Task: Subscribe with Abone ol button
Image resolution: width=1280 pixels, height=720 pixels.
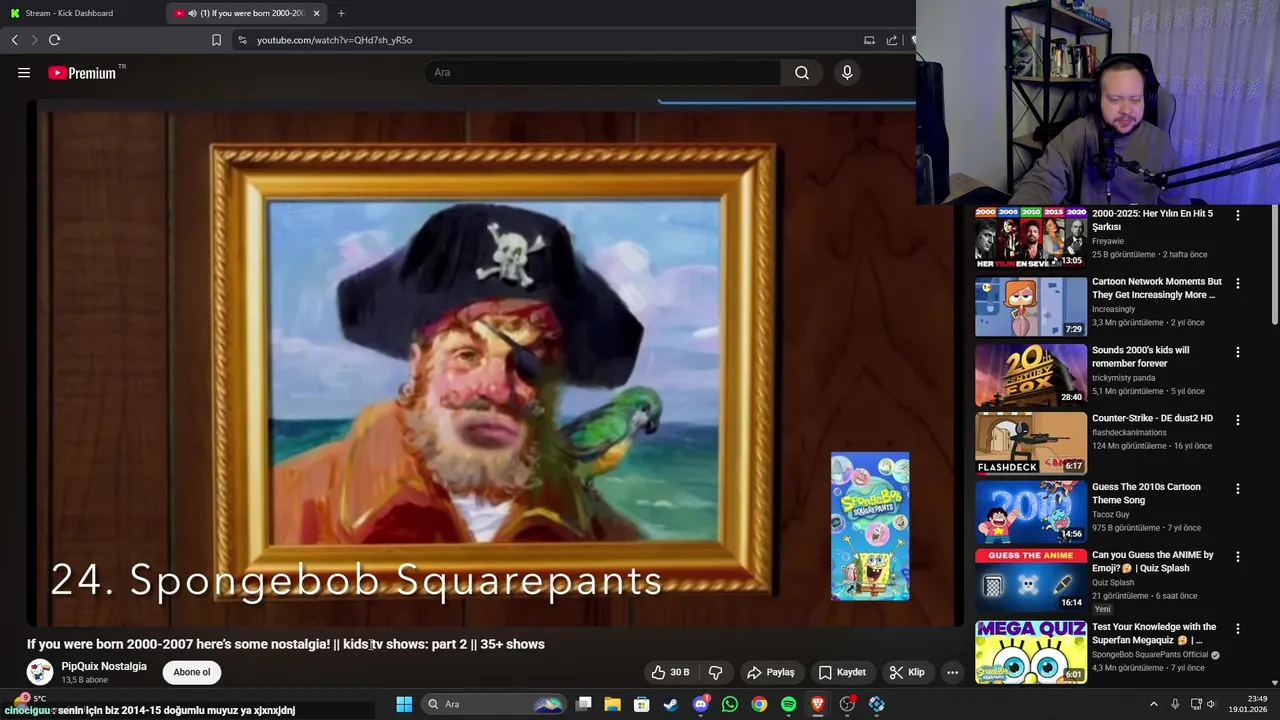Action: (x=192, y=672)
